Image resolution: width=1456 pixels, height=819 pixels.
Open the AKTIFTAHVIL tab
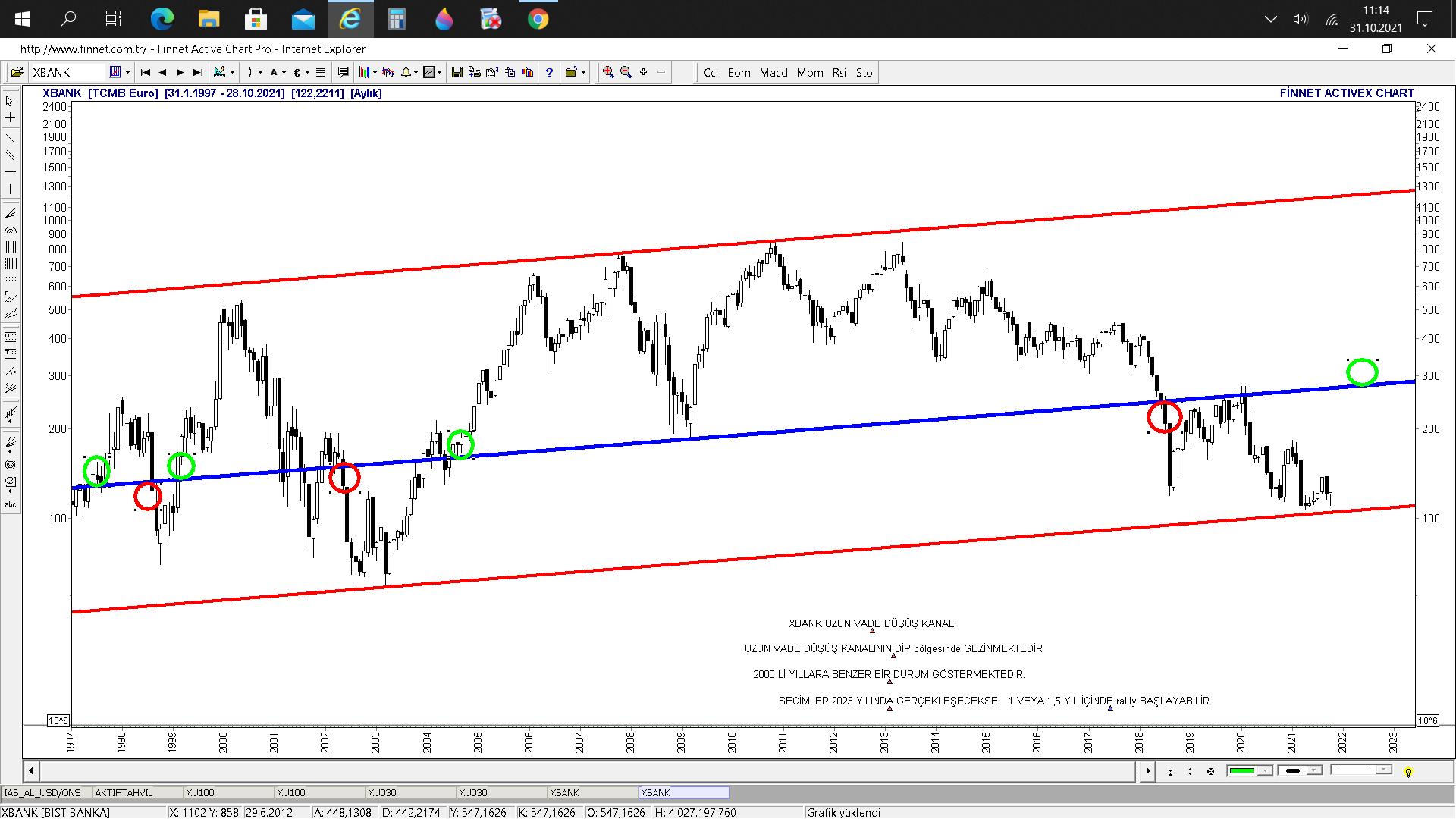[137, 792]
